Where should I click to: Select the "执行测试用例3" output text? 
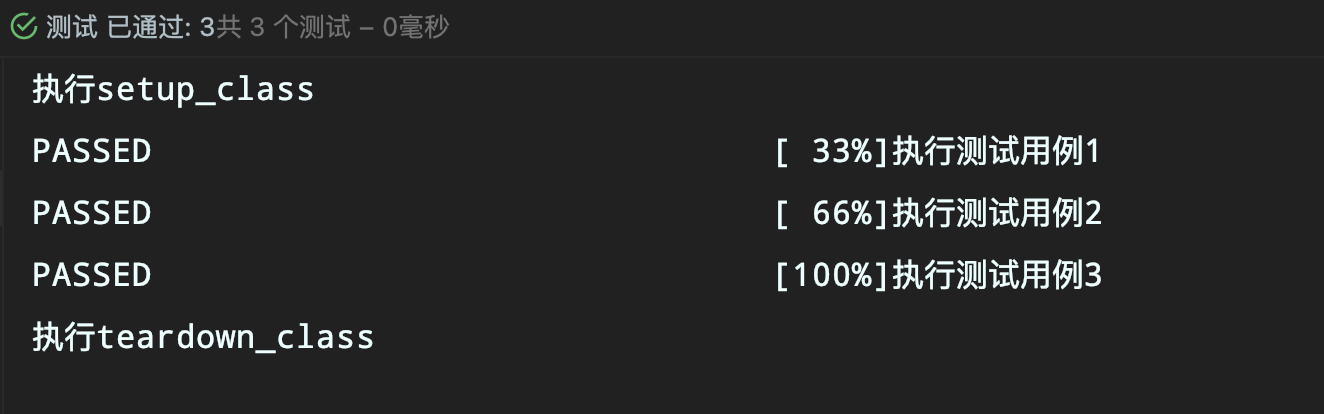(x=996, y=276)
